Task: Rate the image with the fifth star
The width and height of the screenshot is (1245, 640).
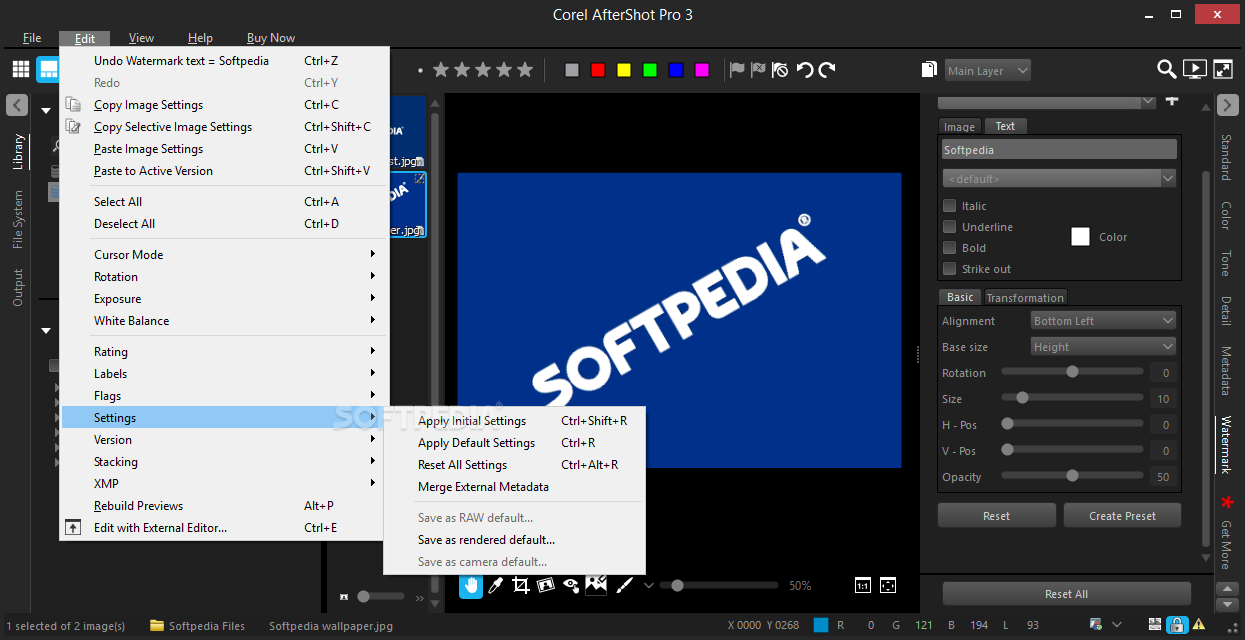Action: pyautogui.click(x=527, y=70)
